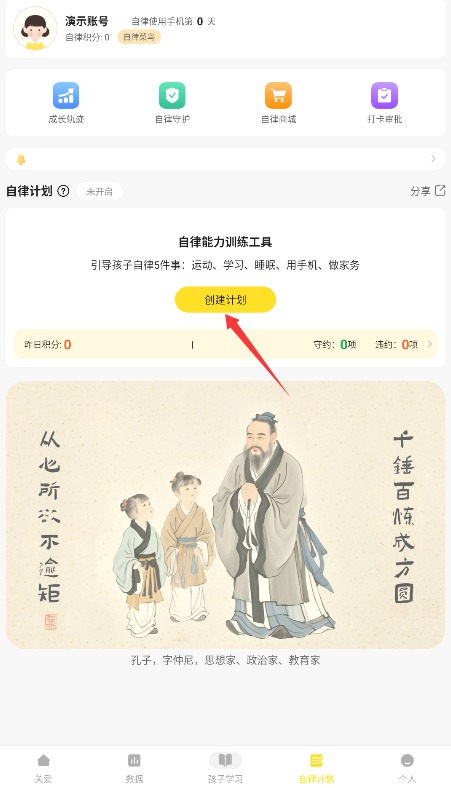451x788 pixels.
Task: Select the 自律计划 bottom tab
Action: click(316, 768)
